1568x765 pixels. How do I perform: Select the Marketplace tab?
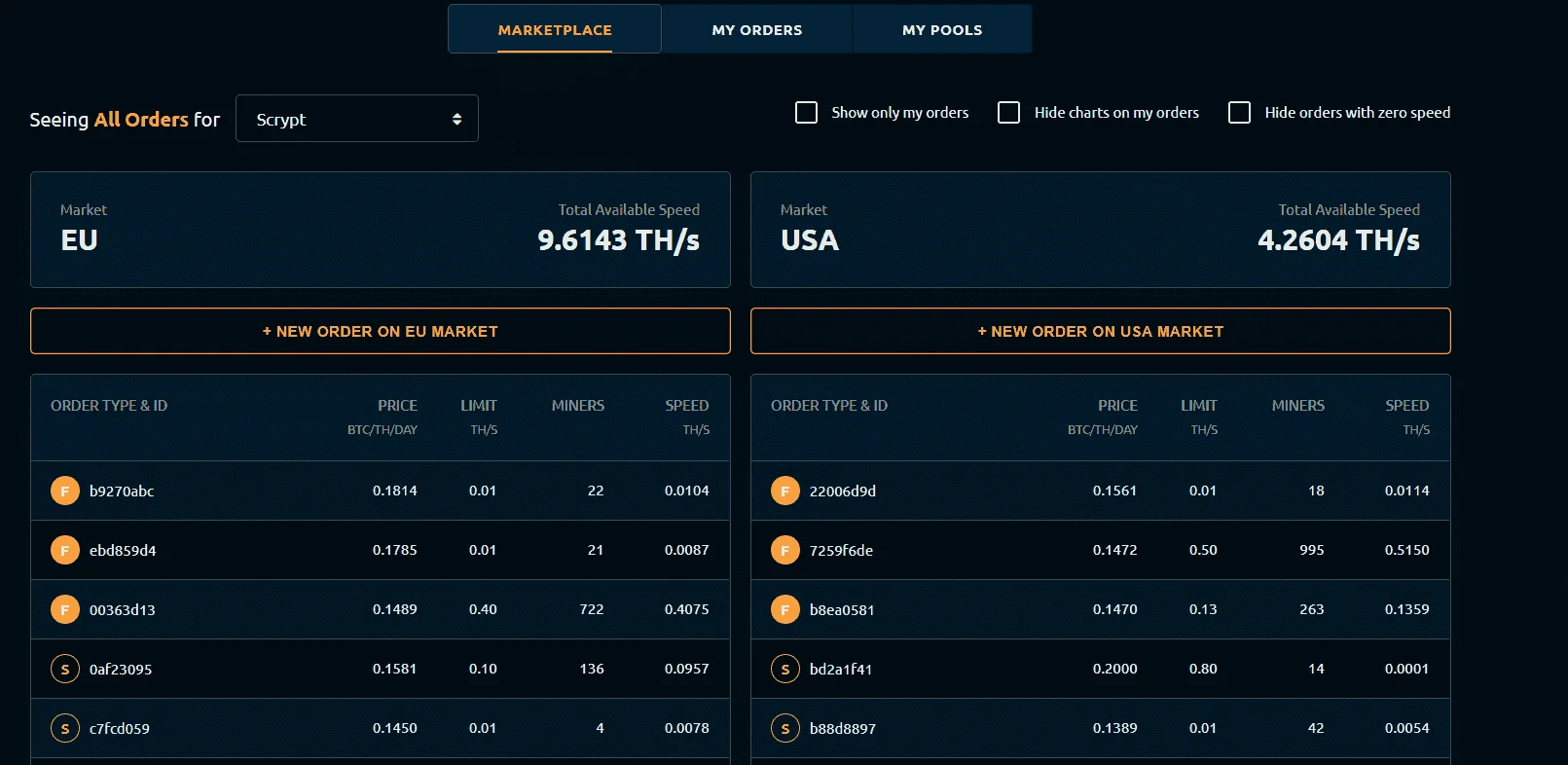point(555,29)
